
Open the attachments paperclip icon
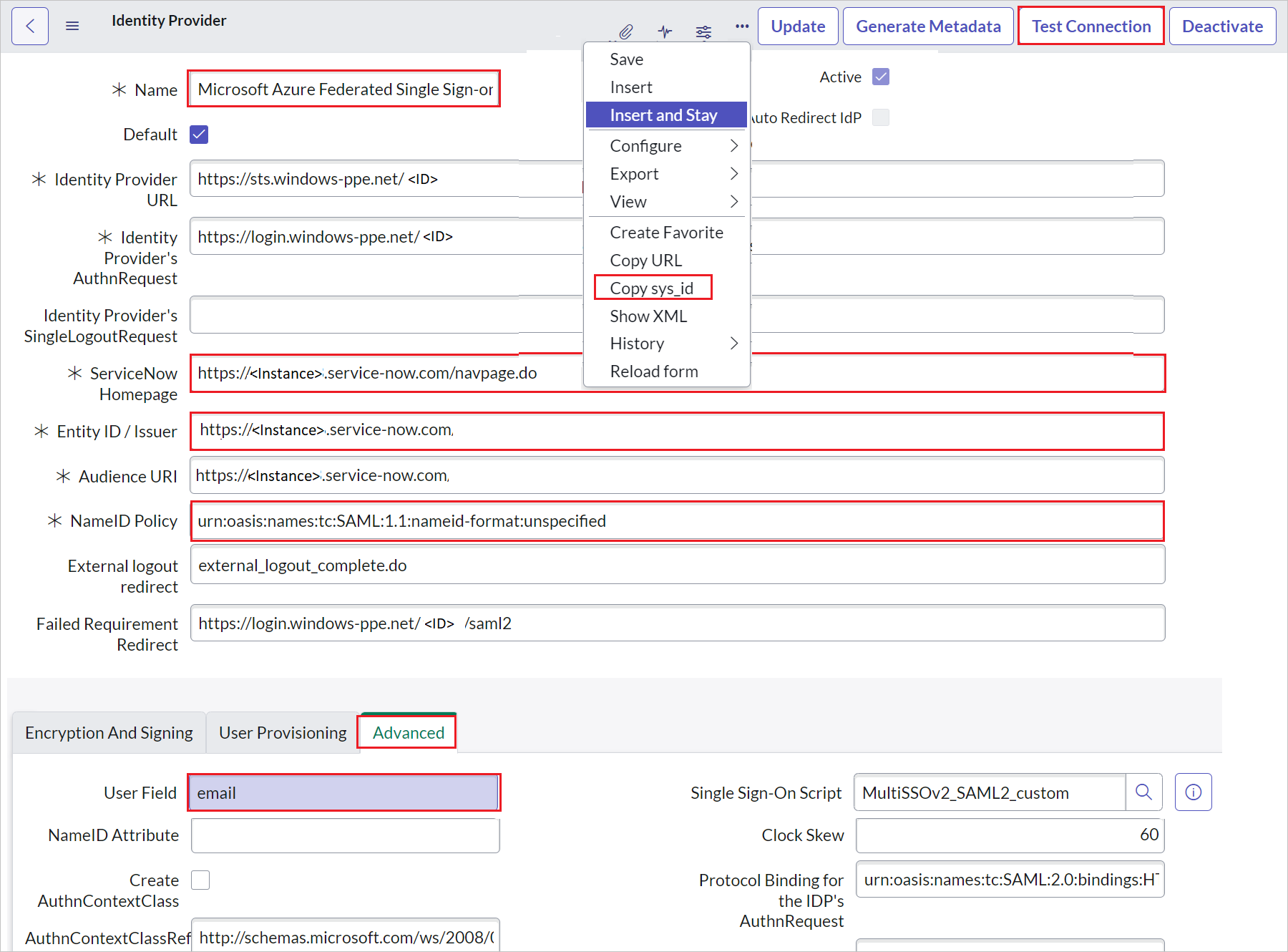click(x=625, y=31)
